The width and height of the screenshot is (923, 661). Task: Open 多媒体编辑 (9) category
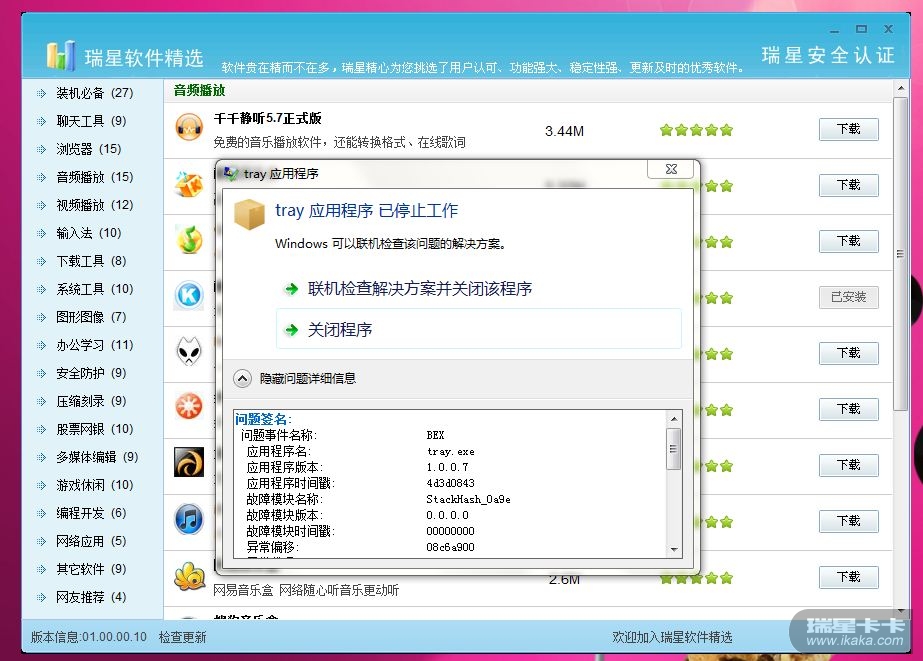point(97,457)
